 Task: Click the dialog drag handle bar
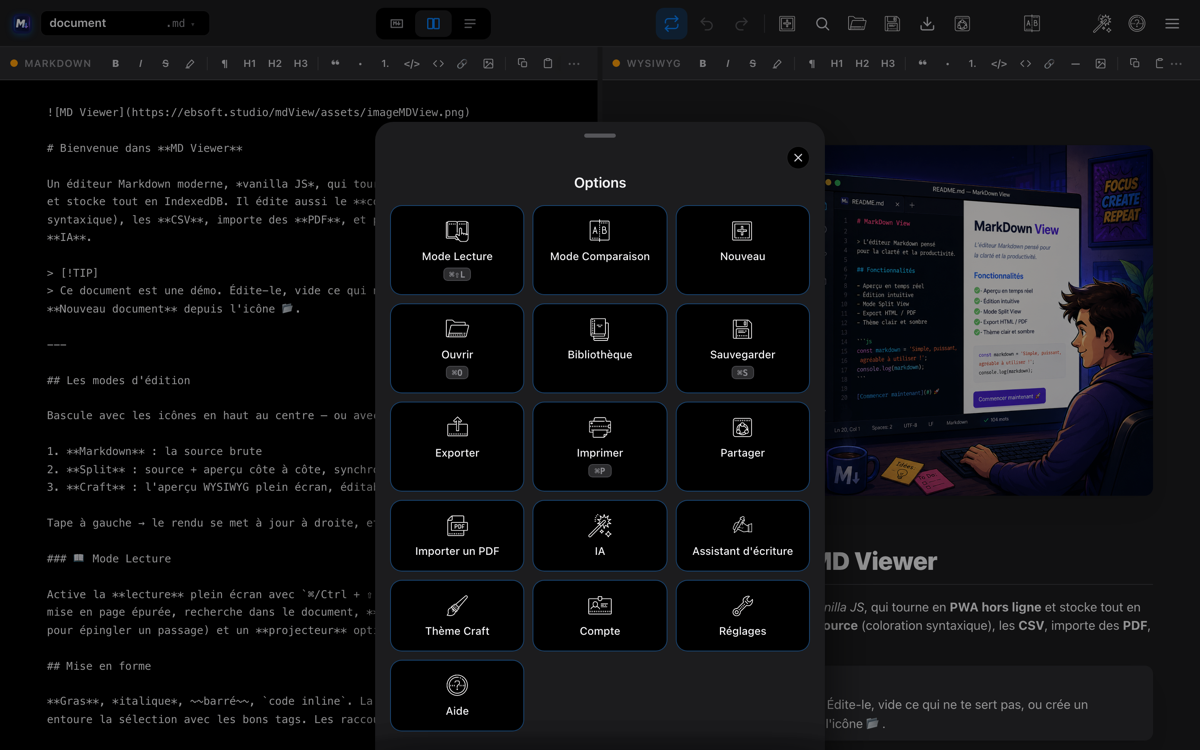(600, 135)
